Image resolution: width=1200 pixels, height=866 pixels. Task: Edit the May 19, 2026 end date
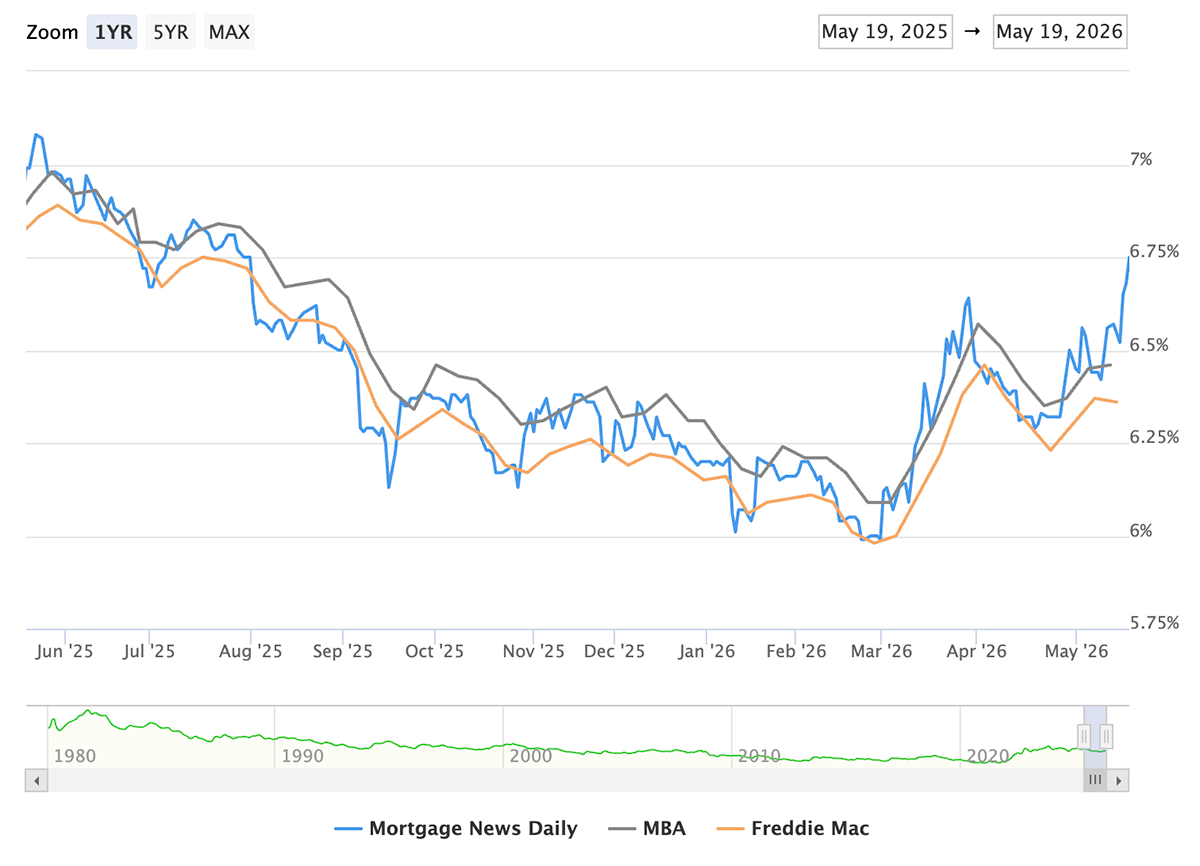pos(1061,32)
